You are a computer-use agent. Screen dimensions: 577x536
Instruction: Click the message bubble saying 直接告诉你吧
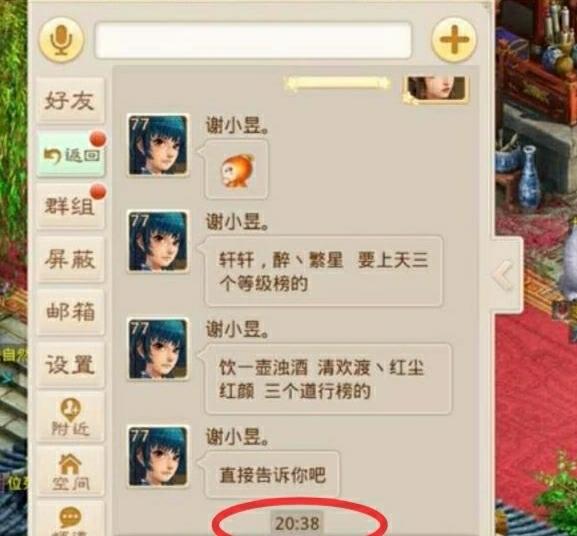point(272,475)
